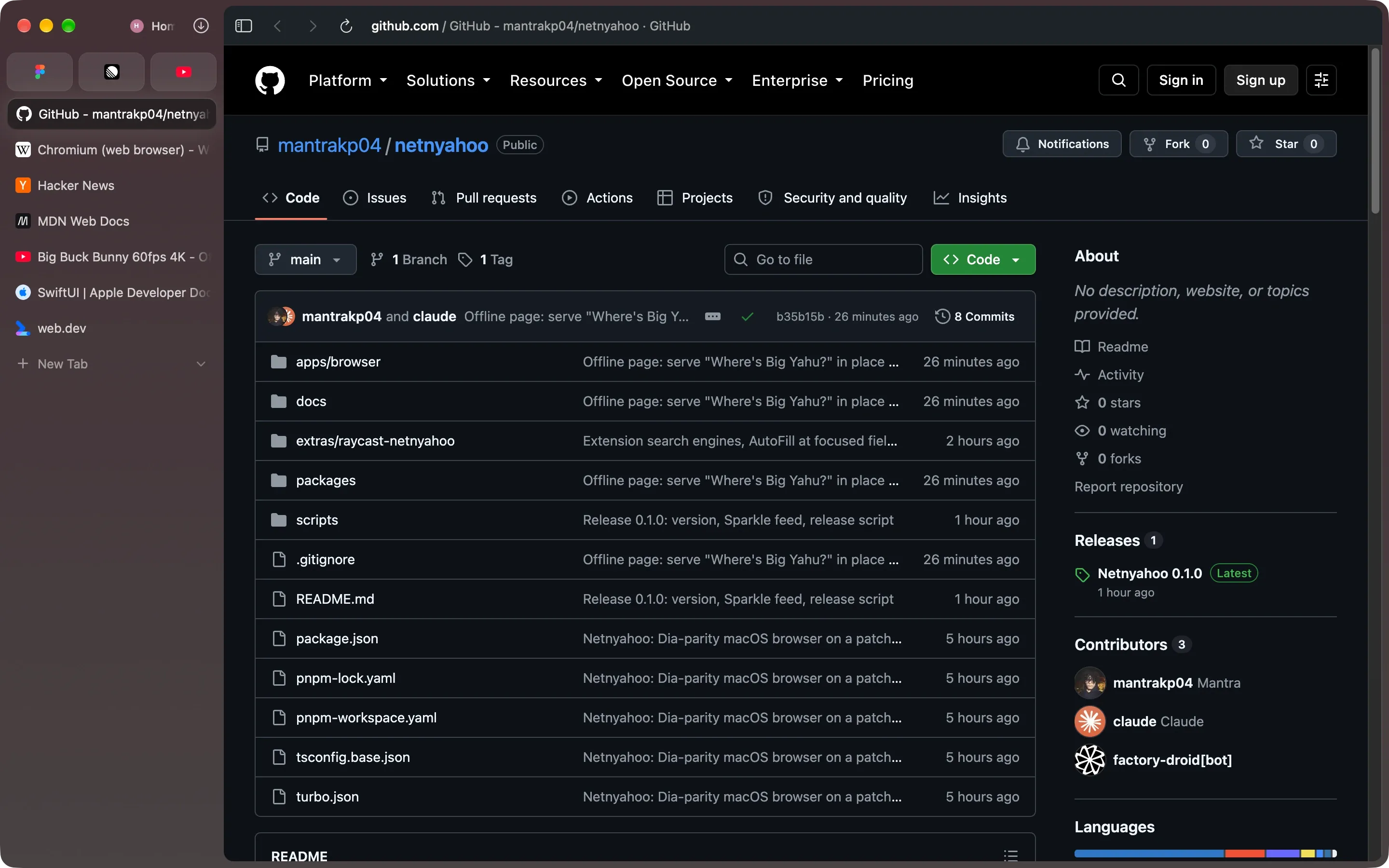This screenshot has height=868, width=1389.
Task: Switch to MDN Web Docs sidebar tab
Action: [111, 221]
